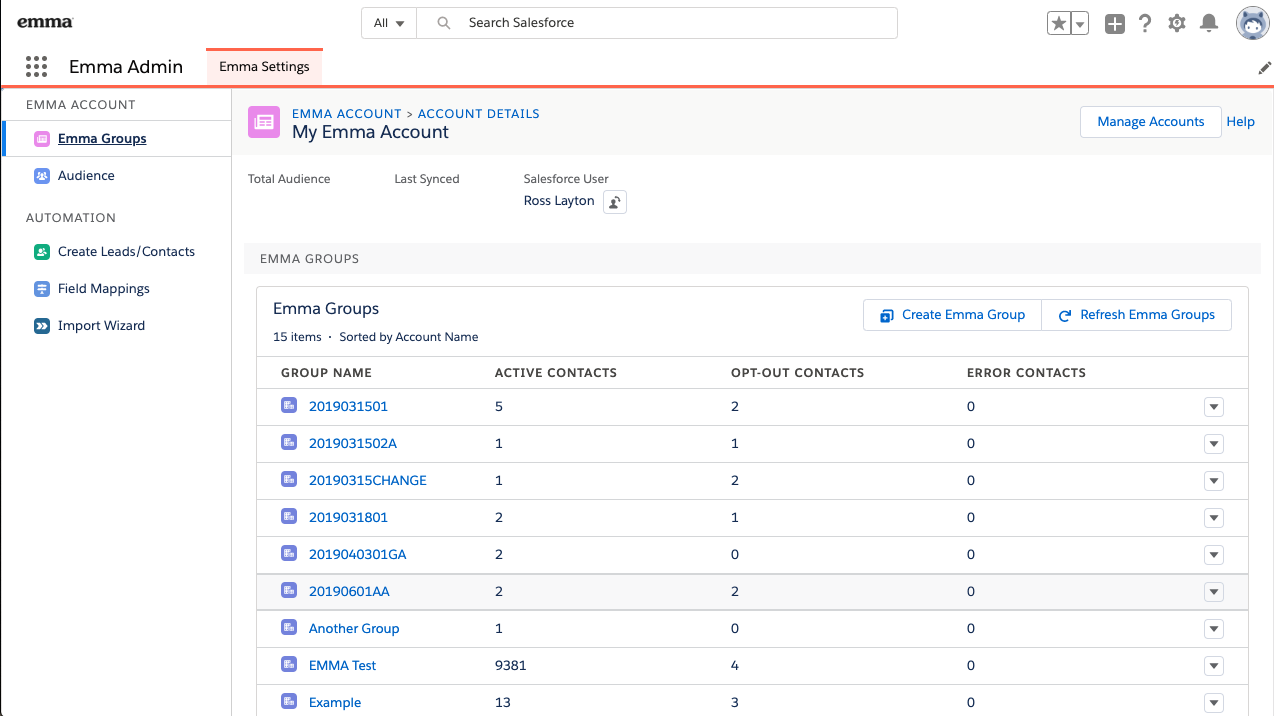Select Audience in sidebar

coord(86,176)
